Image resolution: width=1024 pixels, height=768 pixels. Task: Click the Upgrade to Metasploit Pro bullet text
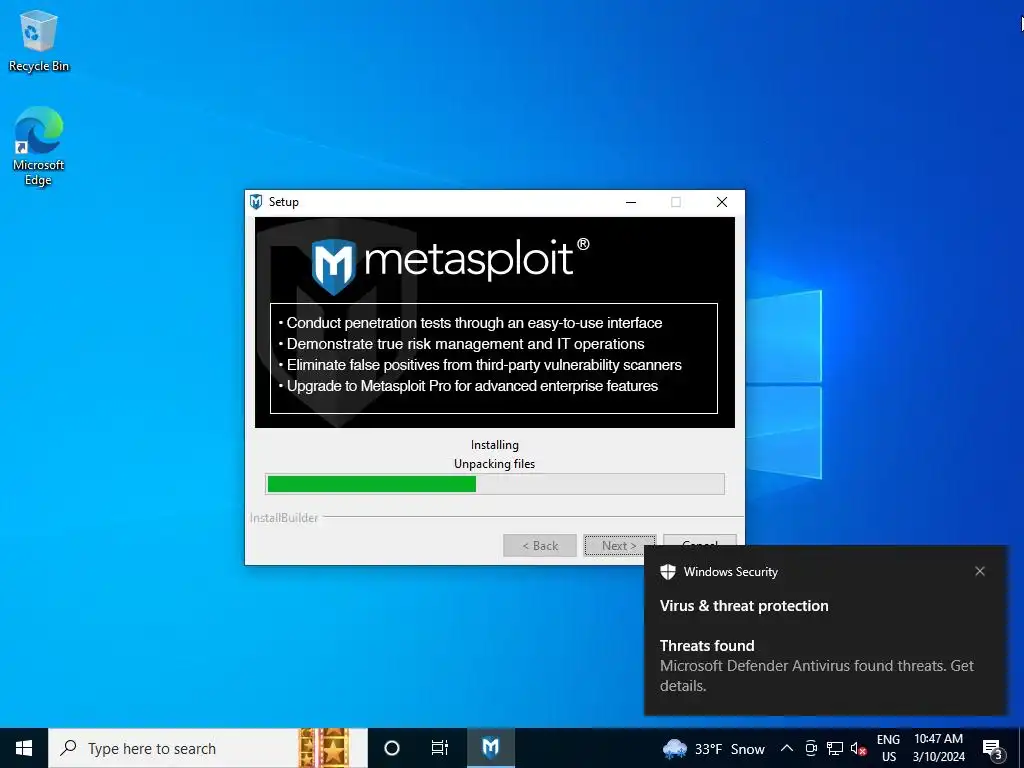click(472, 386)
